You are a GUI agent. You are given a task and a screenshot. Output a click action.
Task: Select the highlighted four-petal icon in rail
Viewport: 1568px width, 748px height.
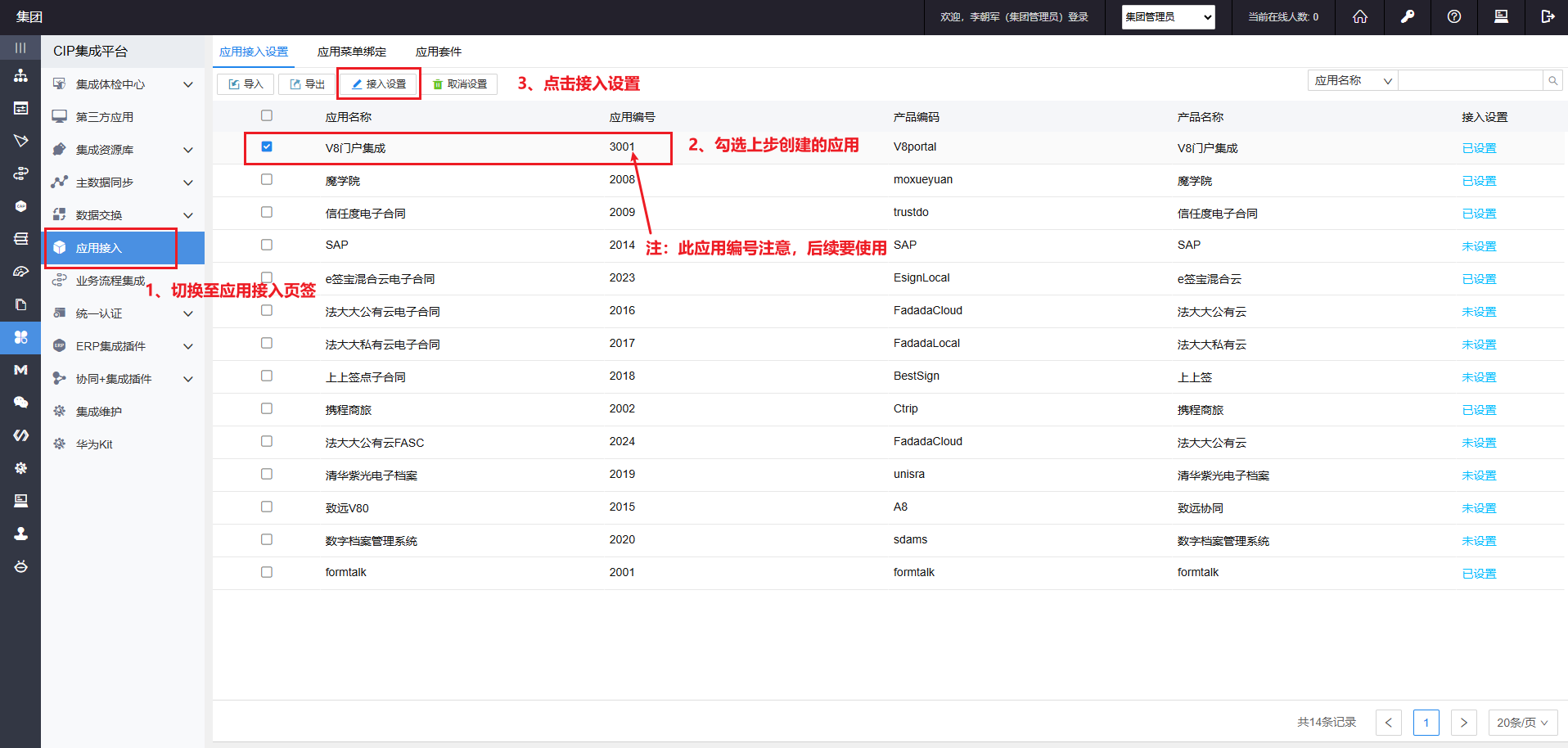point(20,337)
